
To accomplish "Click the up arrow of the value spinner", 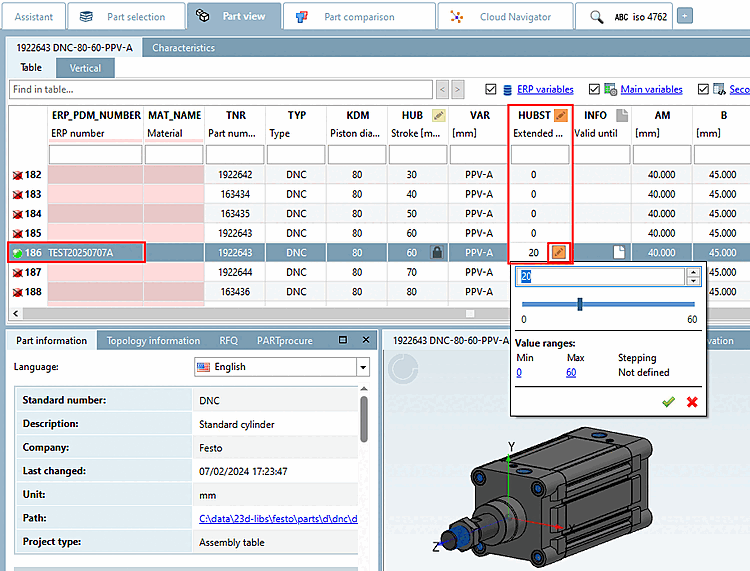I will click(x=691, y=272).
